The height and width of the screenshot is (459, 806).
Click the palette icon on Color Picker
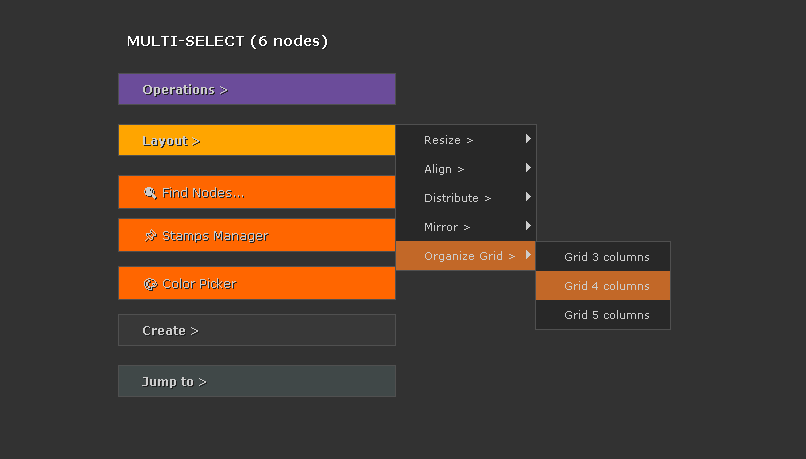[x=150, y=284]
